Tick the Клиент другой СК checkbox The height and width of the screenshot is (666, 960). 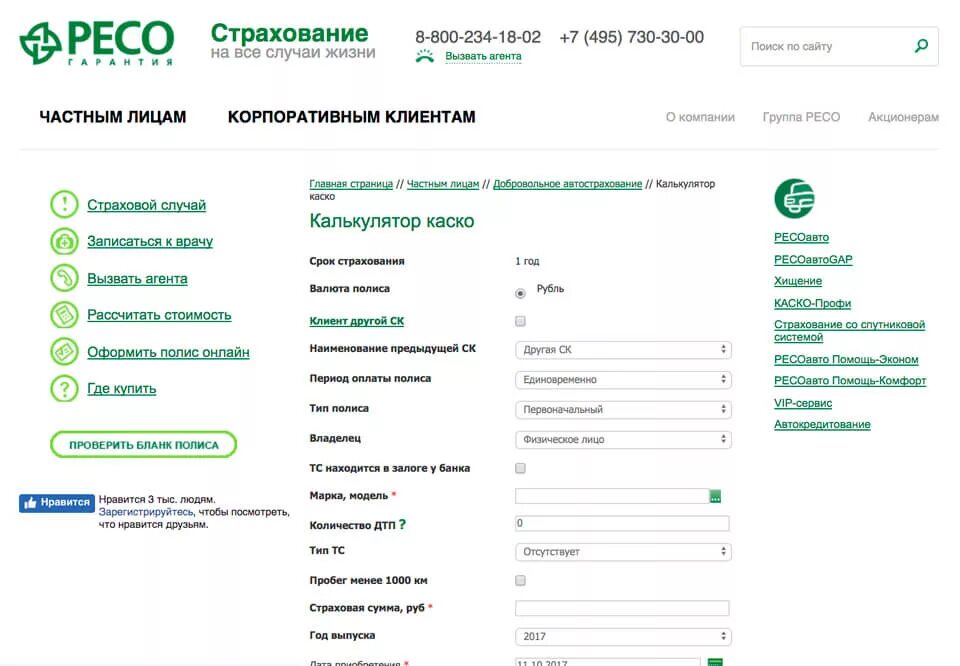coord(520,321)
